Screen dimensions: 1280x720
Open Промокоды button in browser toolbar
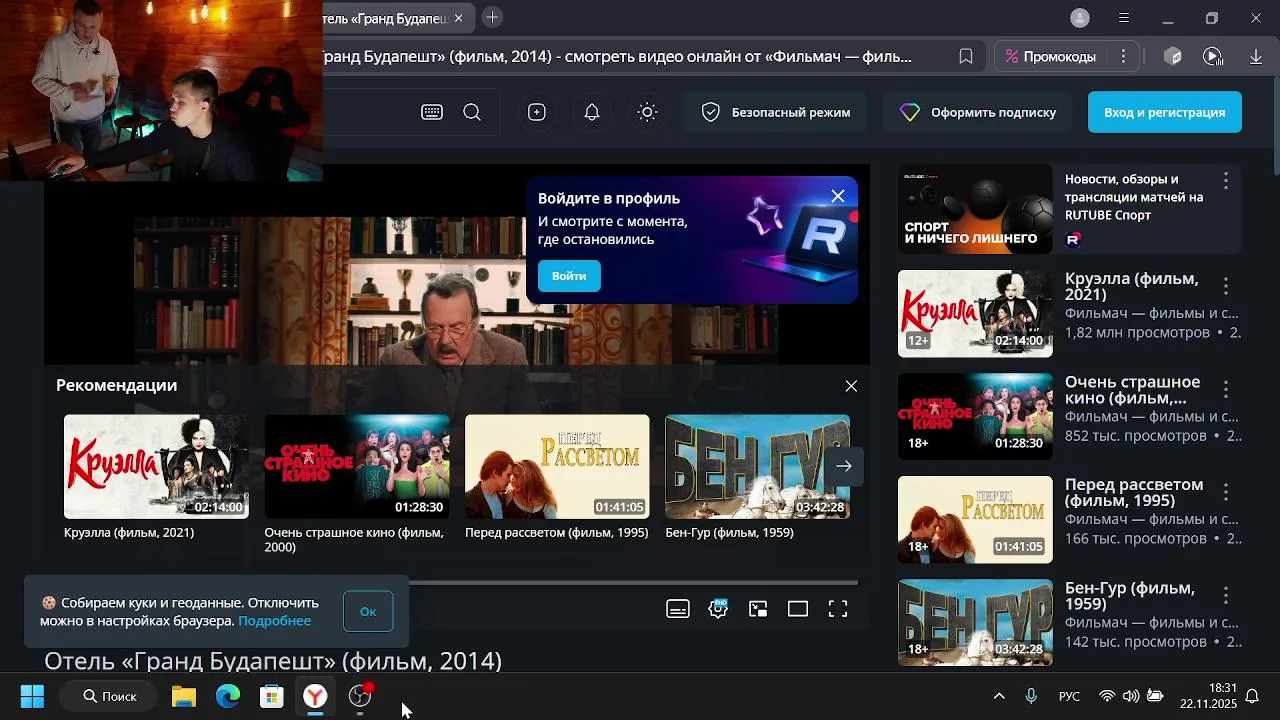coord(1050,57)
